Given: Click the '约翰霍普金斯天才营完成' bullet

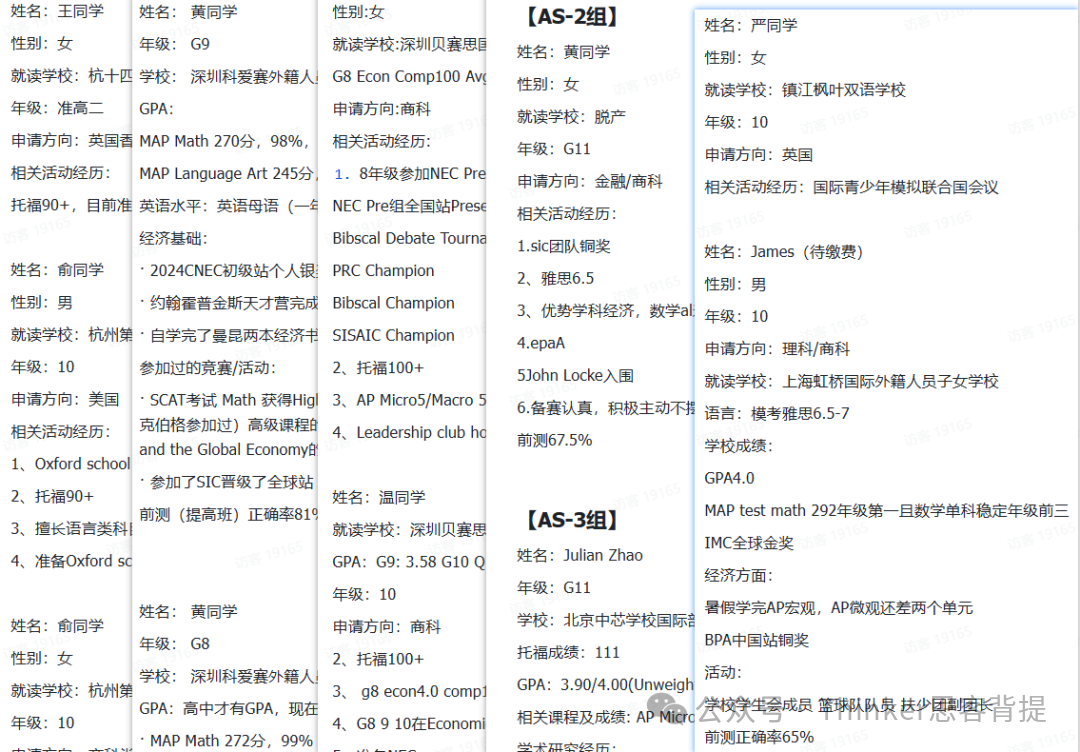Looking at the screenshot, I should 228,303.
